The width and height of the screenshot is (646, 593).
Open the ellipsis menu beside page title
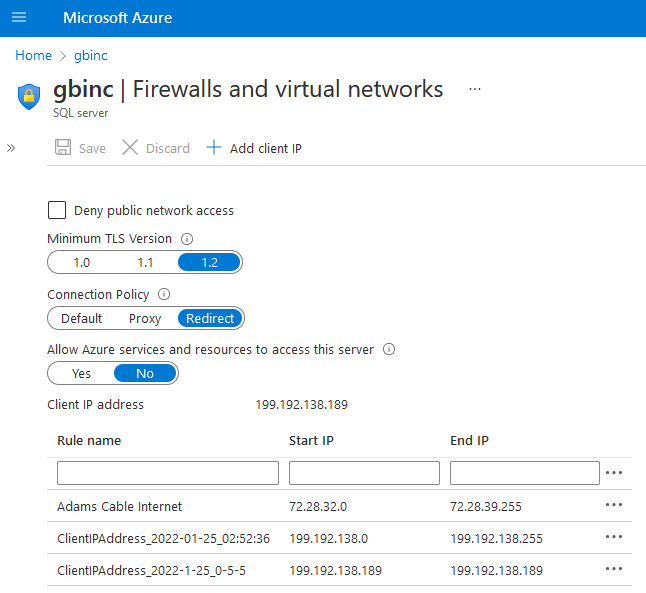[x=475, y=89]
